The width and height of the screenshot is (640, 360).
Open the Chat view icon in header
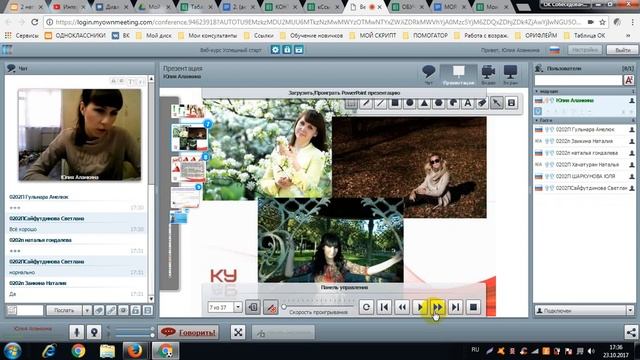pyautogui.click(x=429, y=75)
